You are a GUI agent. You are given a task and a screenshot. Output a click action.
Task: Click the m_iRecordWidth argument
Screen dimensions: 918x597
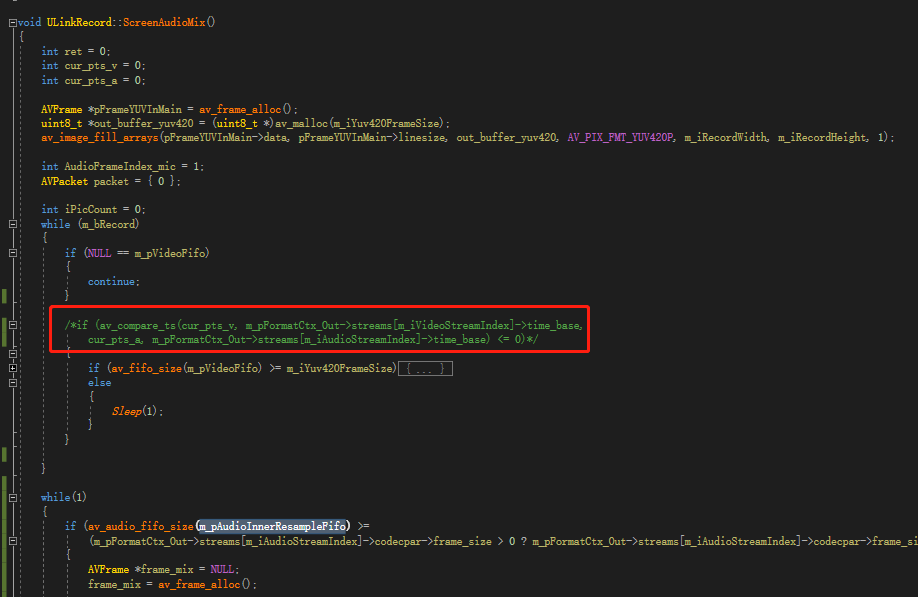click(725, 138)
